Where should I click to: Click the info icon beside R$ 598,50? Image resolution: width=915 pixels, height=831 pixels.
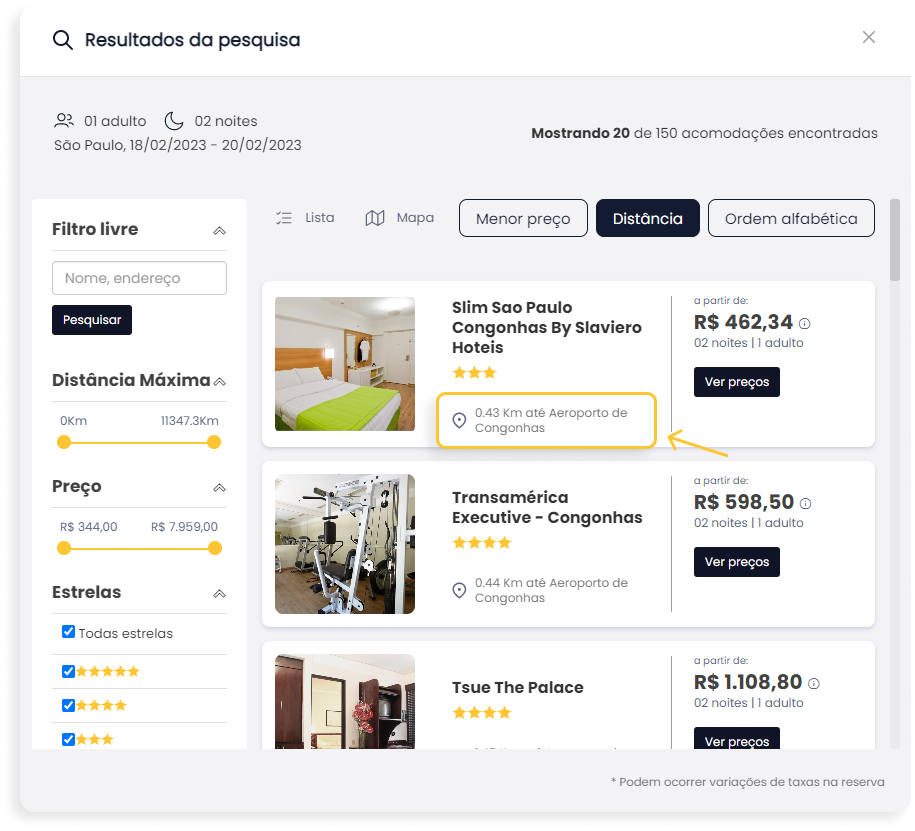[x=805, y=503]
